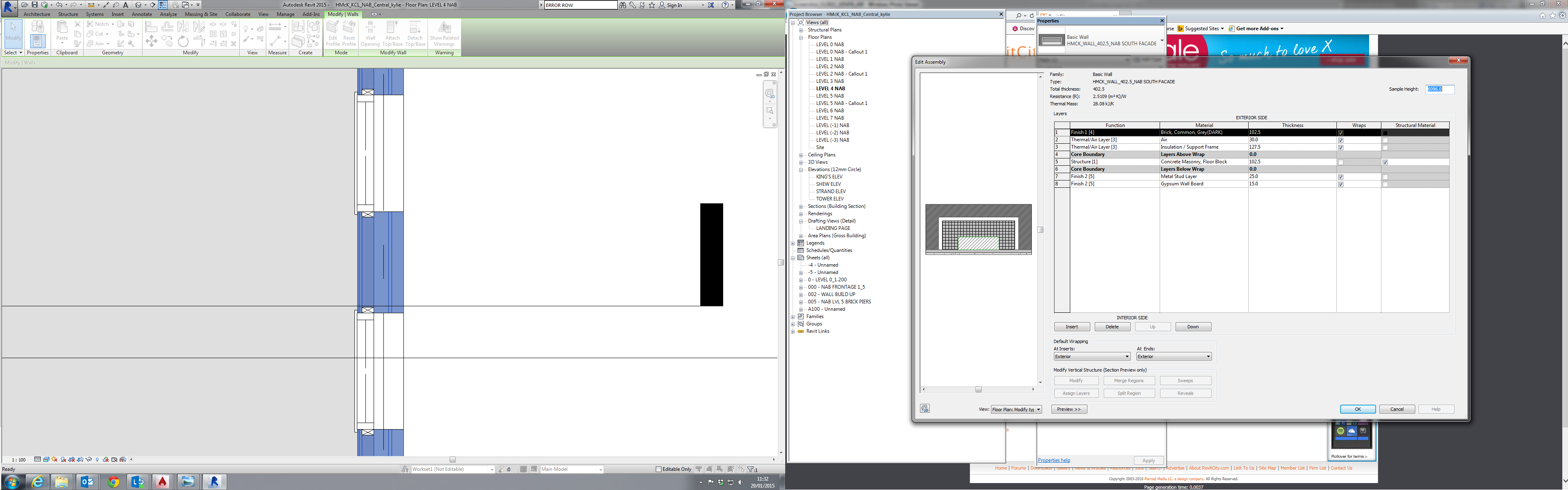Click the Thin Lines icon in quick access toolbar
This screenshot has height=490, width=1568.
pyautogui.click(x=163, y=5)
